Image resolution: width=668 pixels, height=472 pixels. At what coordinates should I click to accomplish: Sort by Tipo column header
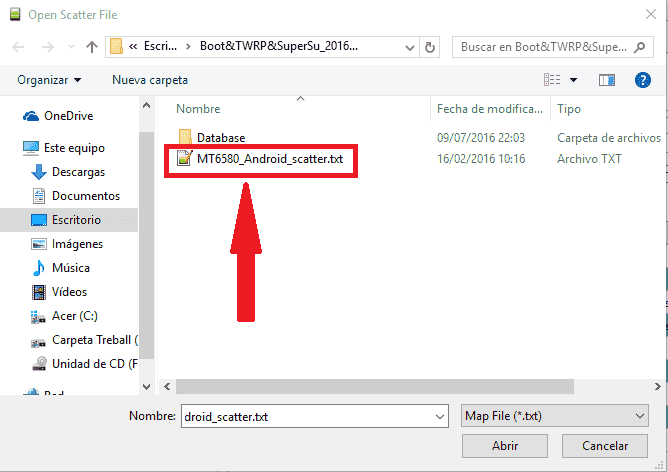coord(569,109)
